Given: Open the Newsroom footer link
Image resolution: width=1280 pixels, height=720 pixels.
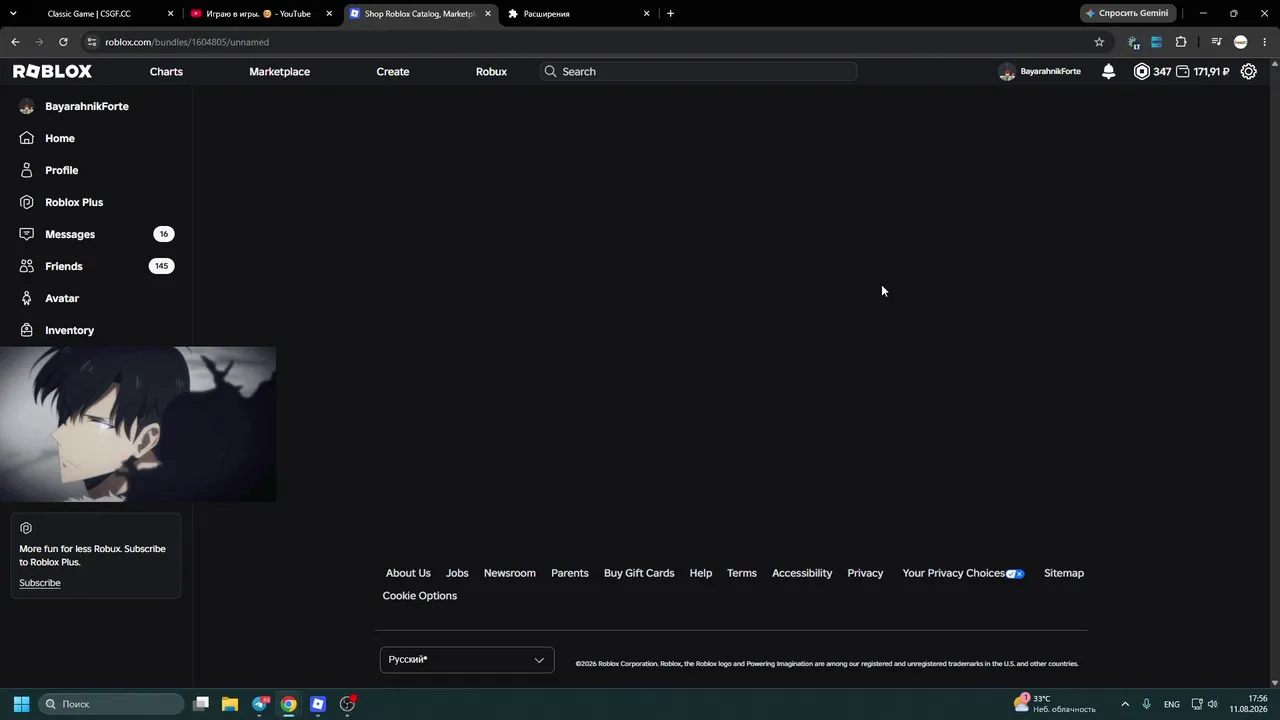Looking at the screenshot, I should coord(510,573).
